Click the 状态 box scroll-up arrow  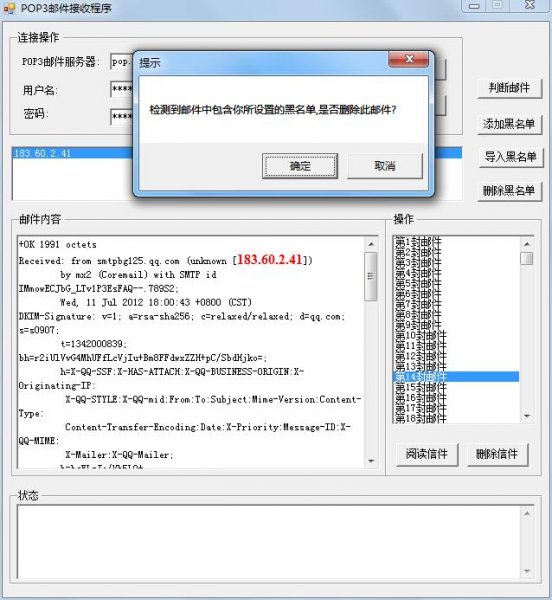(x=527, y=514)
